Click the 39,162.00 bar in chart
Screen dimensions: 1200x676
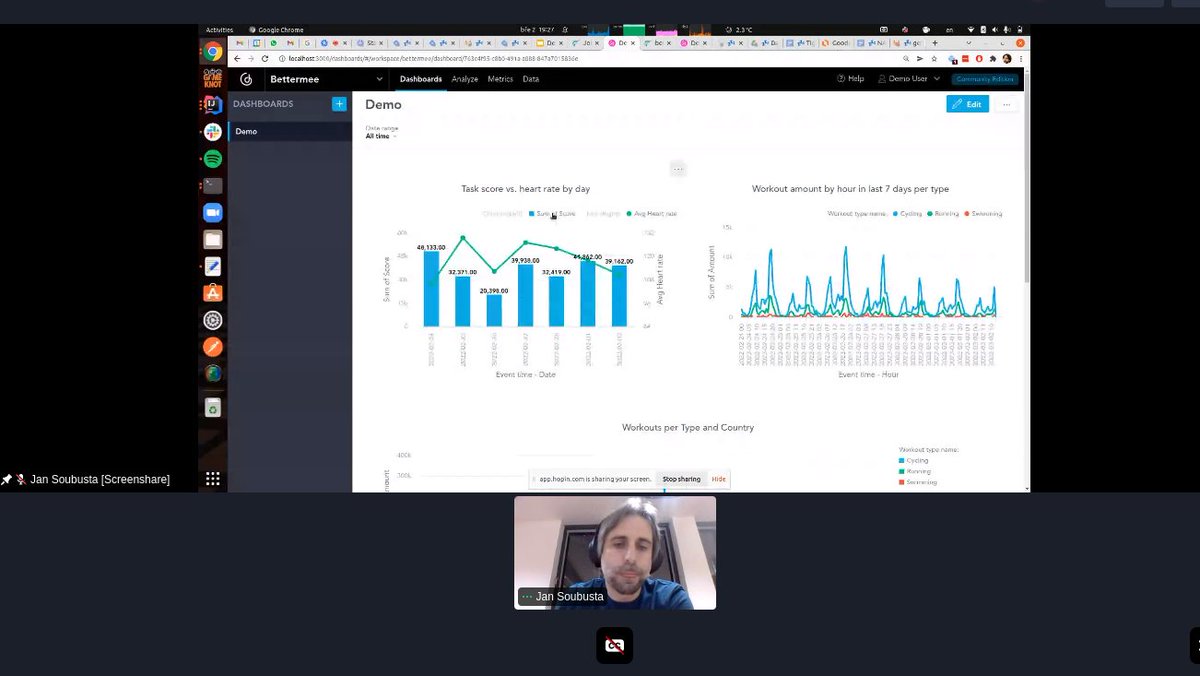point(619,295)
